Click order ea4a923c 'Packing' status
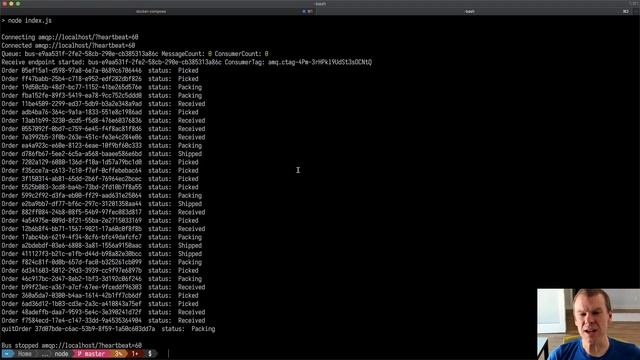 click(190, 145)
